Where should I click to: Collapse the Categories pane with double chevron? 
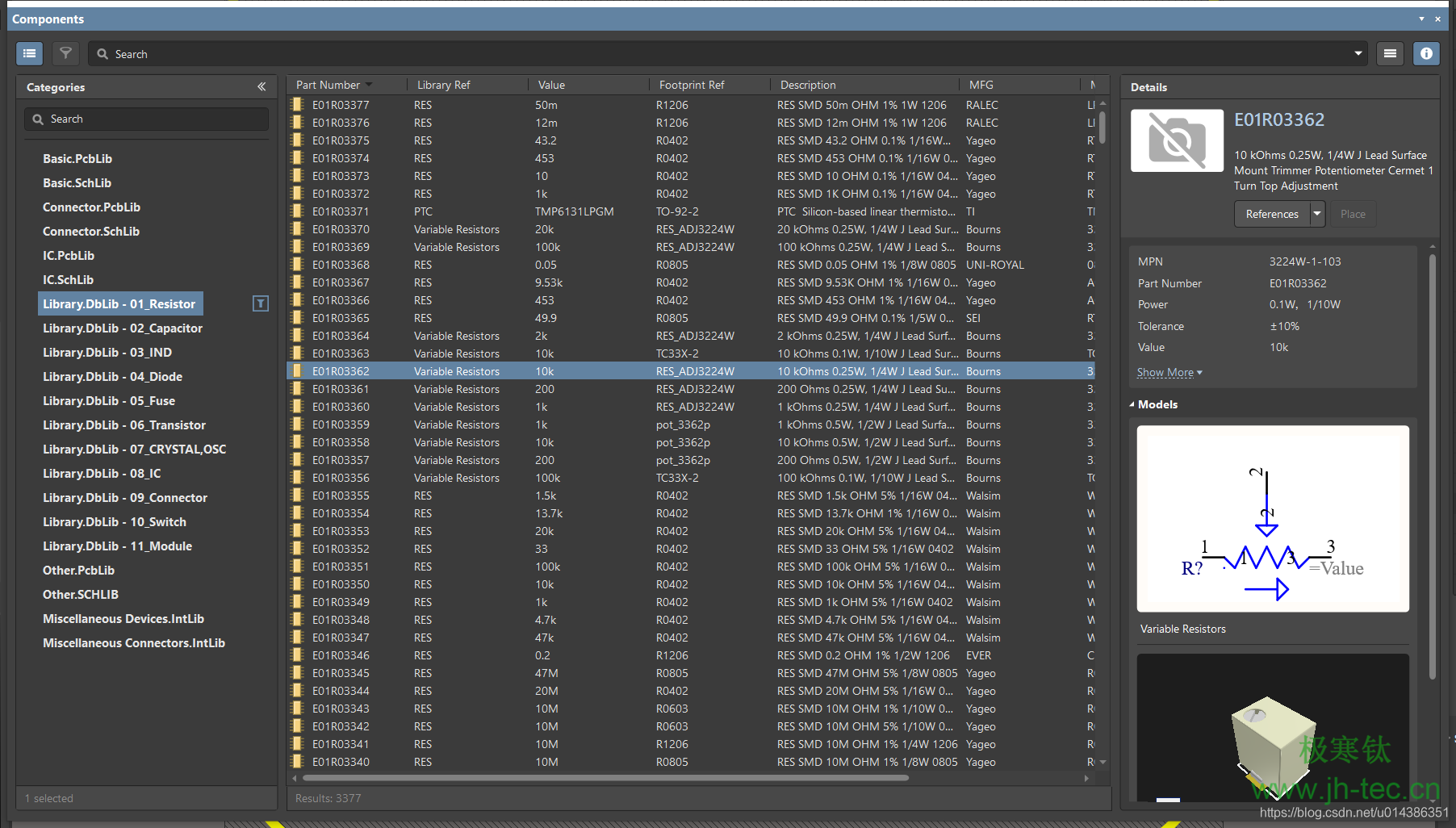(261, 87)
